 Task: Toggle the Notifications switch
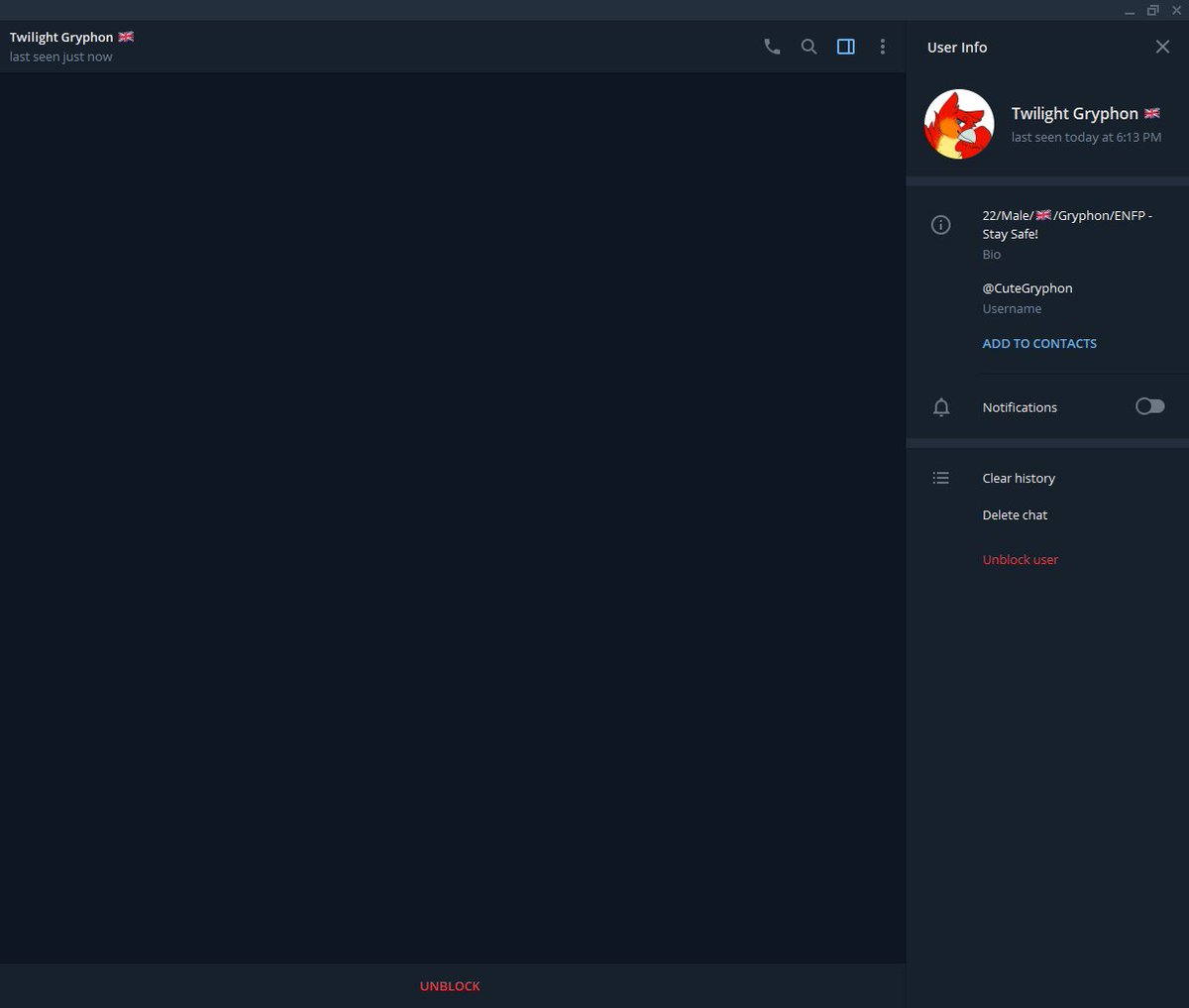tap(1149, 406)
